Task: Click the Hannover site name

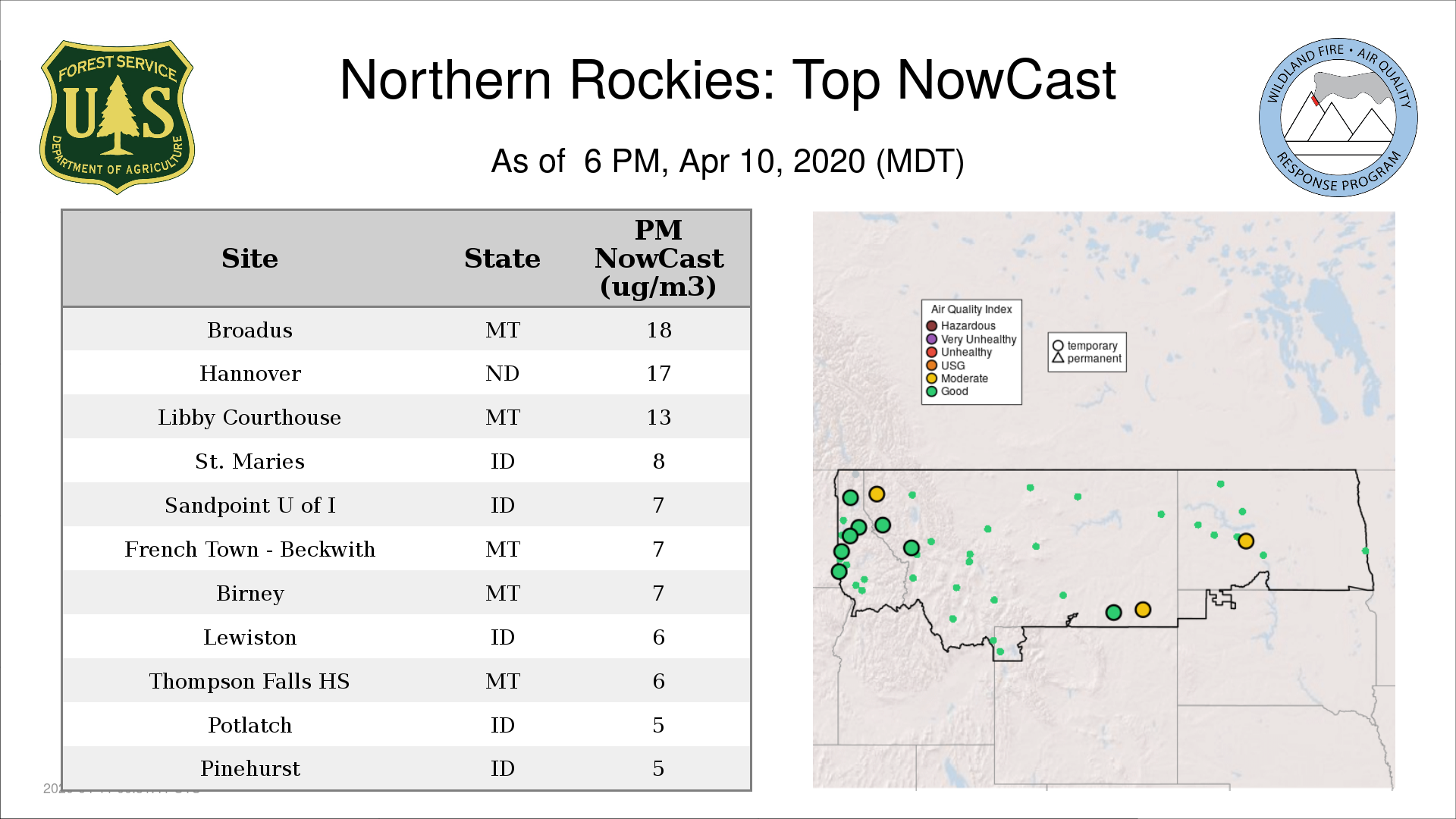Action: (250, 373)
